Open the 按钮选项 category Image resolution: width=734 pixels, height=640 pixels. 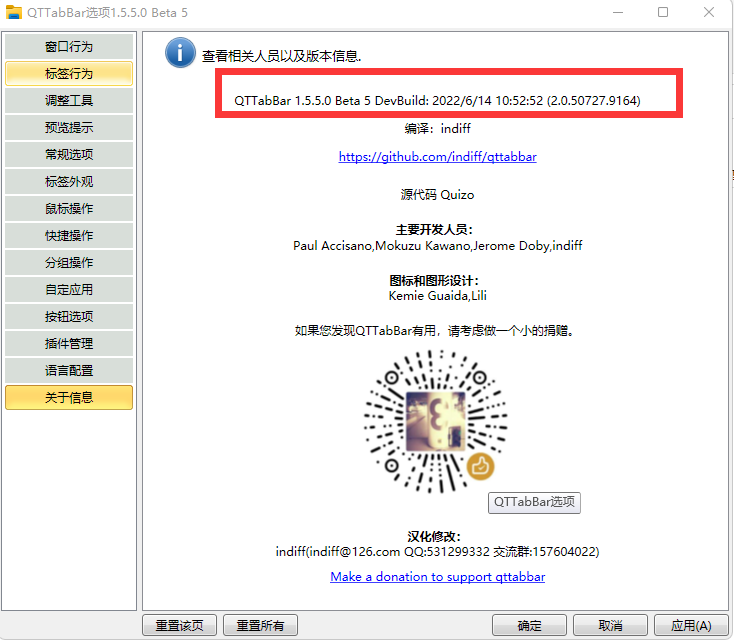69,316
